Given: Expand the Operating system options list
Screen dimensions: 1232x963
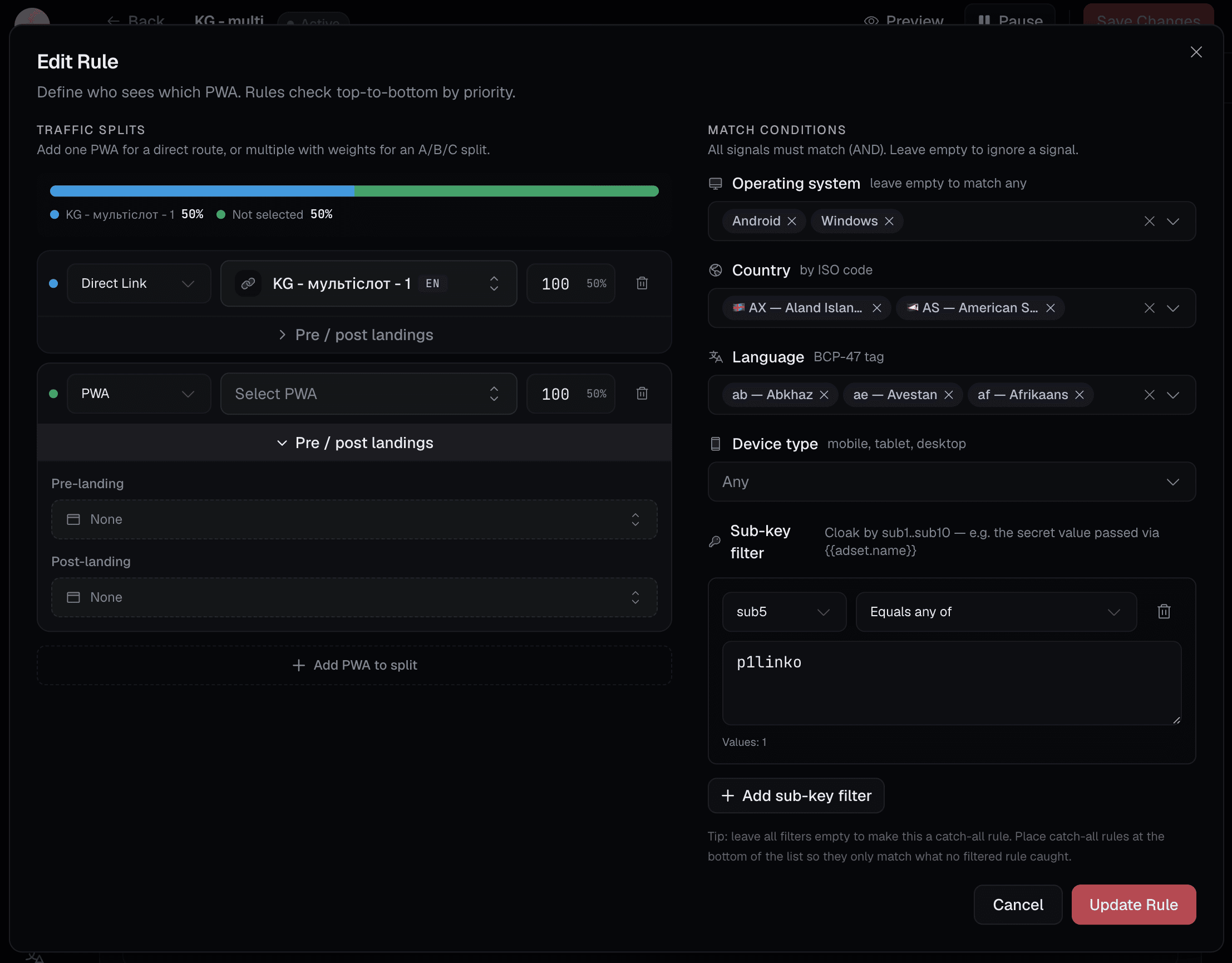Looking at the screenshot, I should (1174, 221).
